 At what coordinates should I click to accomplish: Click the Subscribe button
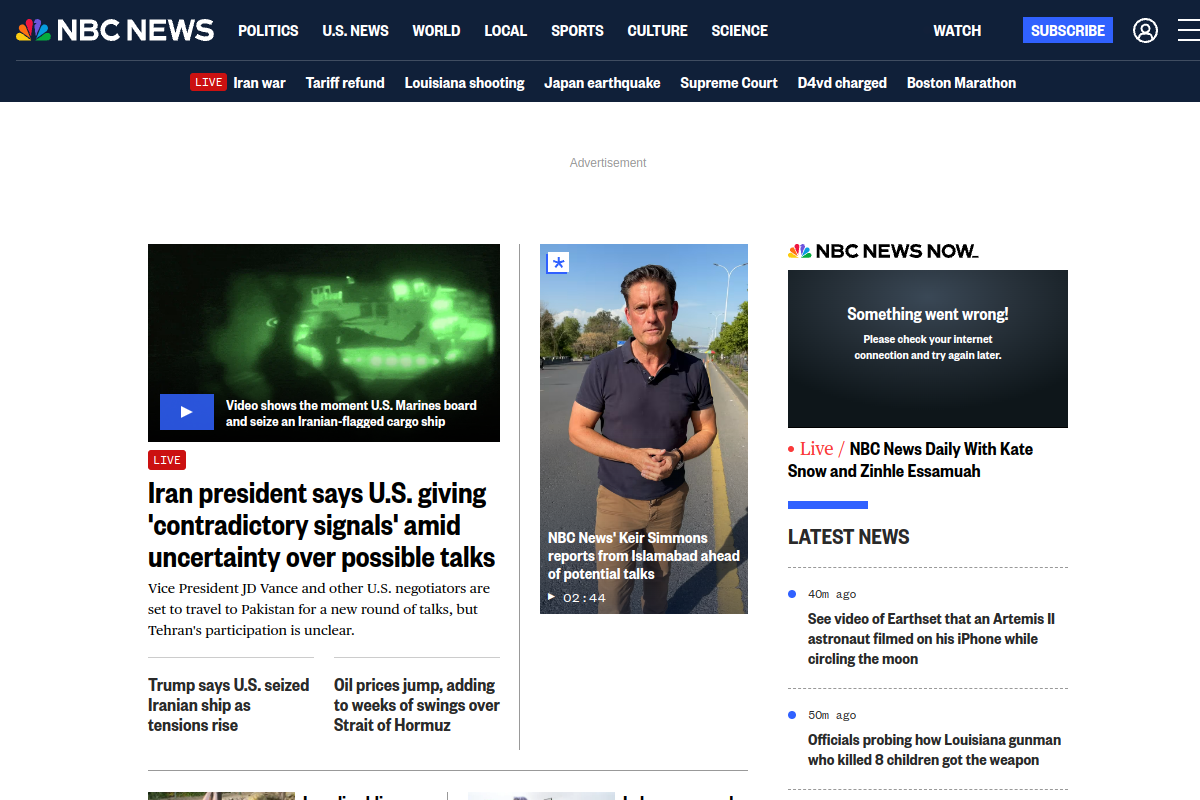coord(1068,30)
